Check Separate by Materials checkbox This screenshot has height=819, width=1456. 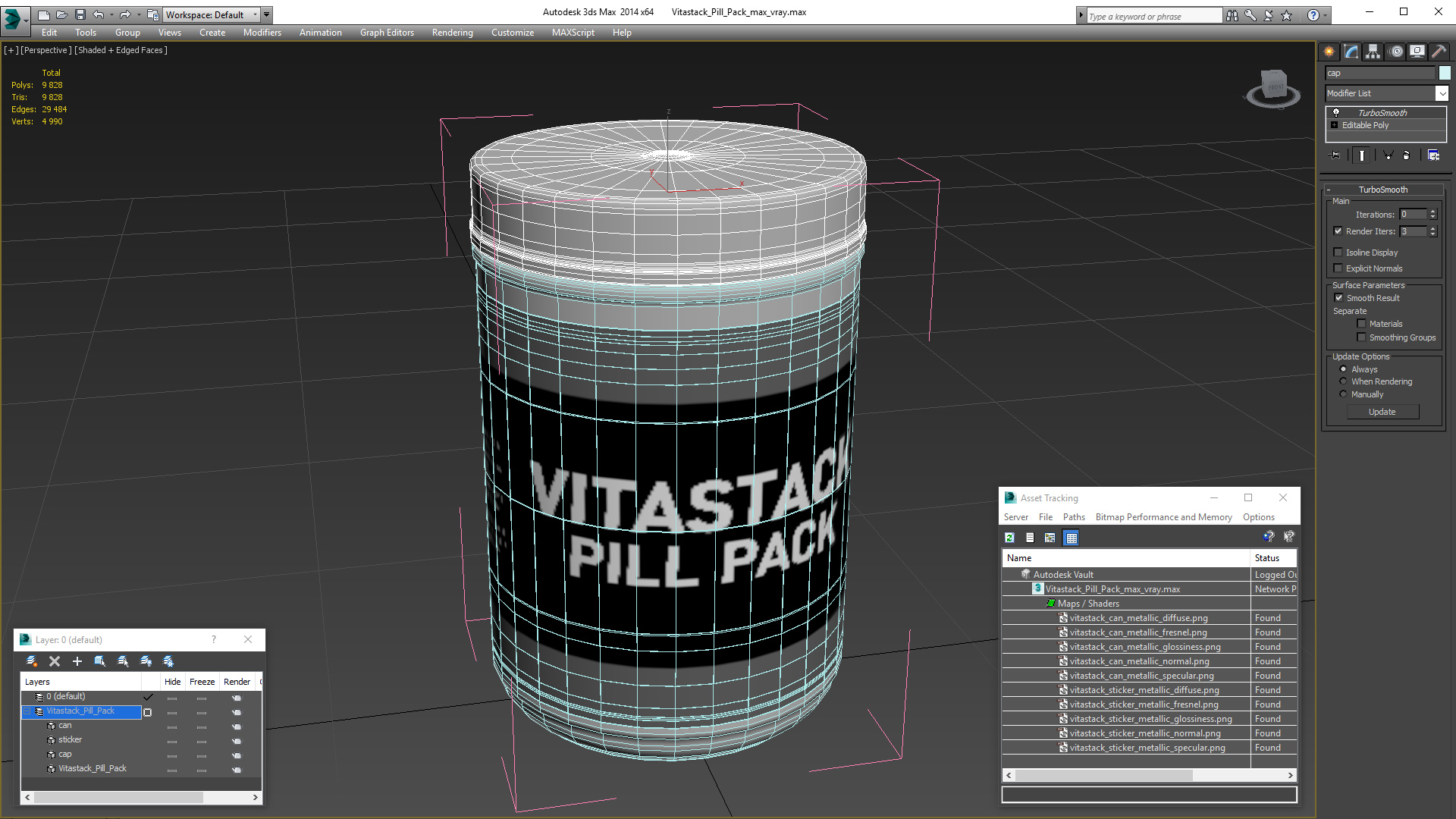pos(1361,324)
